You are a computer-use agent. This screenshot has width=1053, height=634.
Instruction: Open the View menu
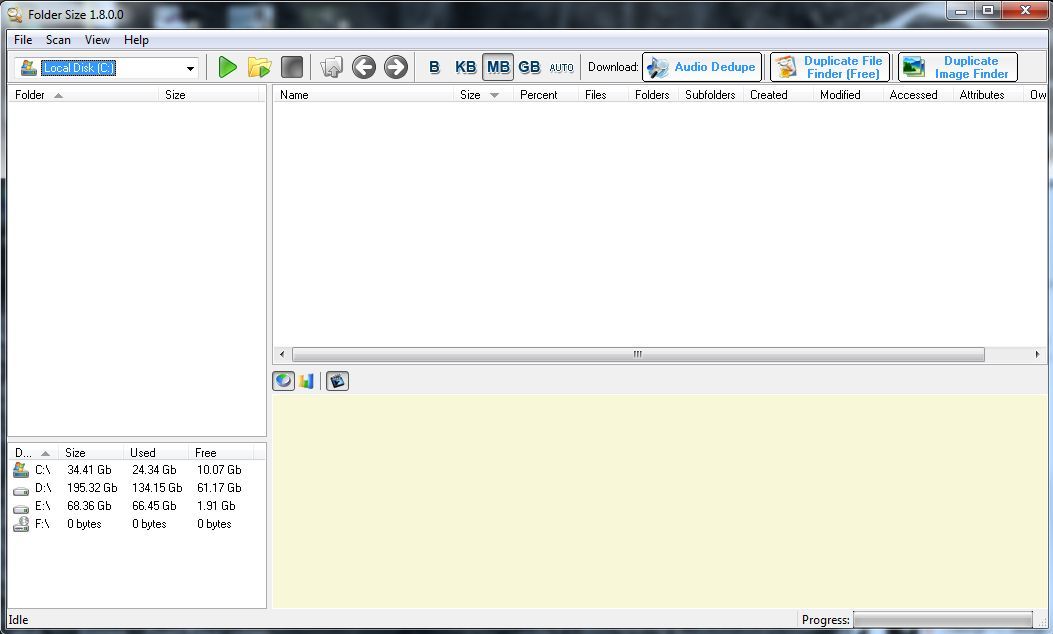tap(96, 40)
